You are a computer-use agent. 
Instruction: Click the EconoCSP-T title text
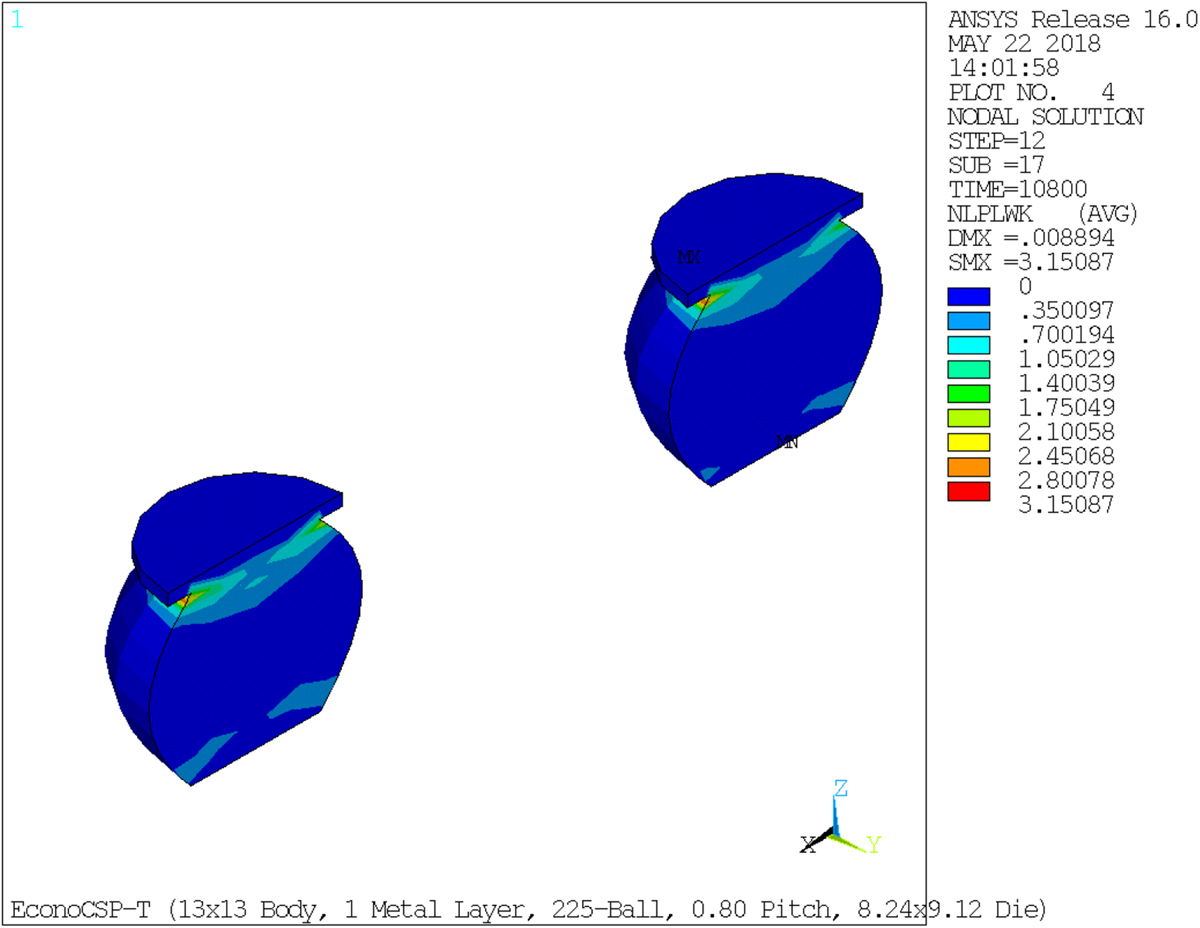coord(528,909)
